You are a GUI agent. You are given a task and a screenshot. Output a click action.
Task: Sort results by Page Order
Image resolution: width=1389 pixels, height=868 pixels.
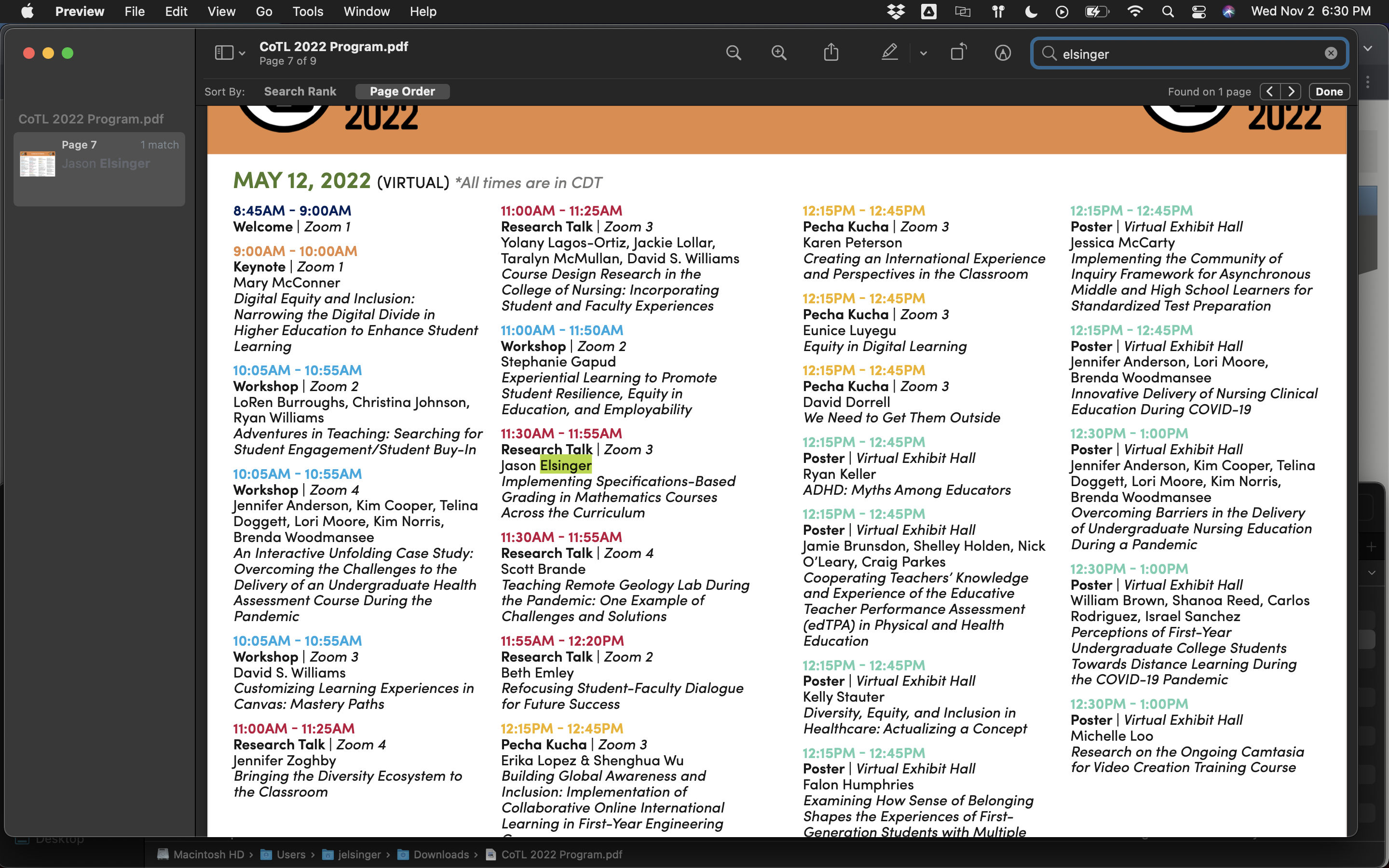click(402, 91)
